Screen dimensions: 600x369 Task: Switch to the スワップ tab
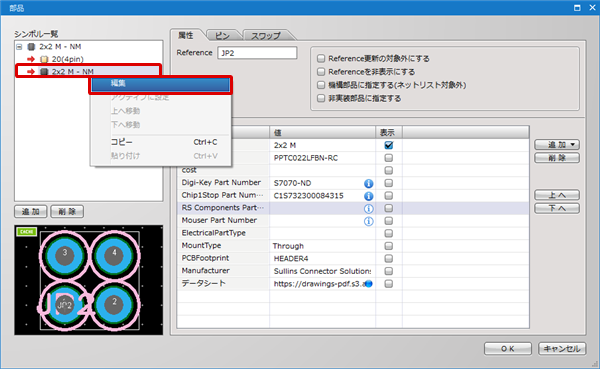(x=266, y=36)
